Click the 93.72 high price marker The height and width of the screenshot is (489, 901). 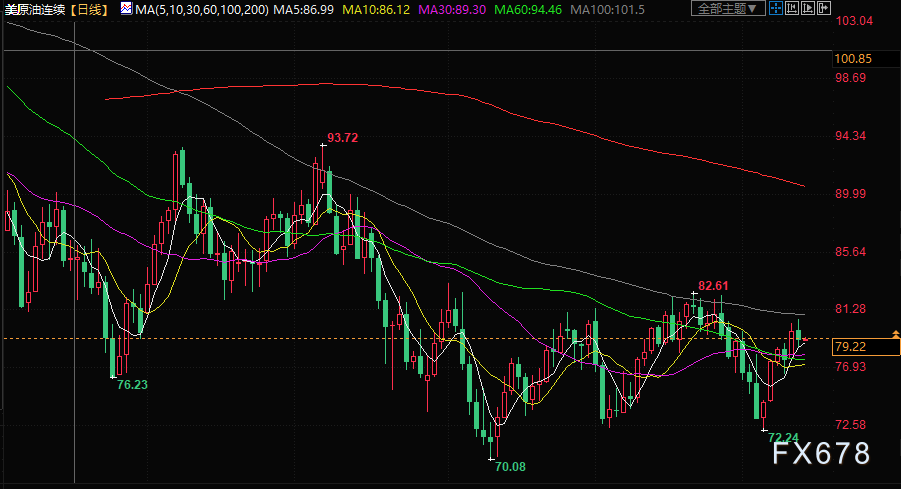tap(342, 137)
